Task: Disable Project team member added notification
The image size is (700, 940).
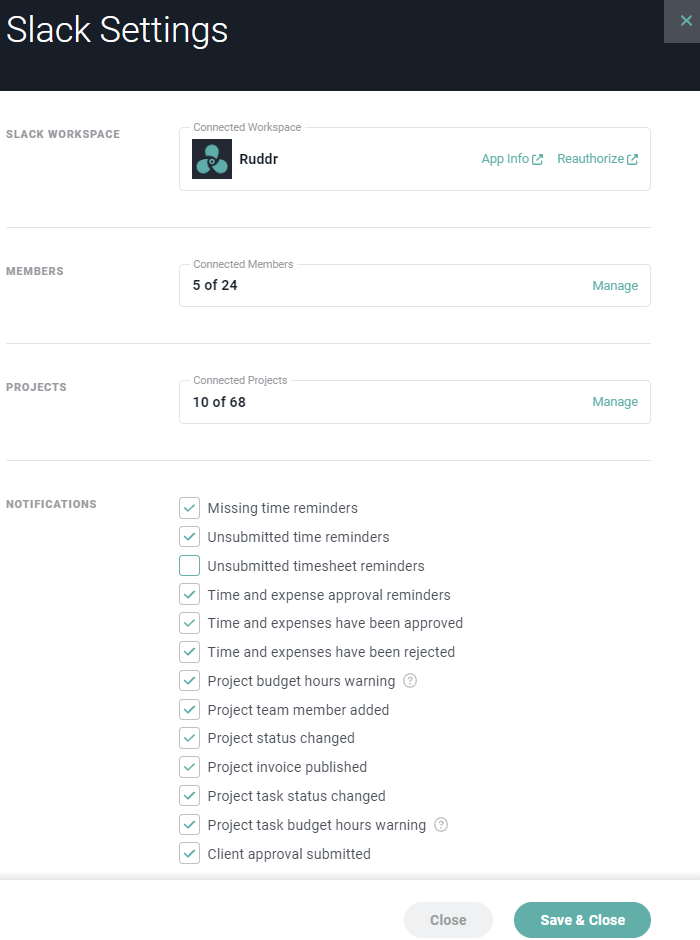Action: 189,710
